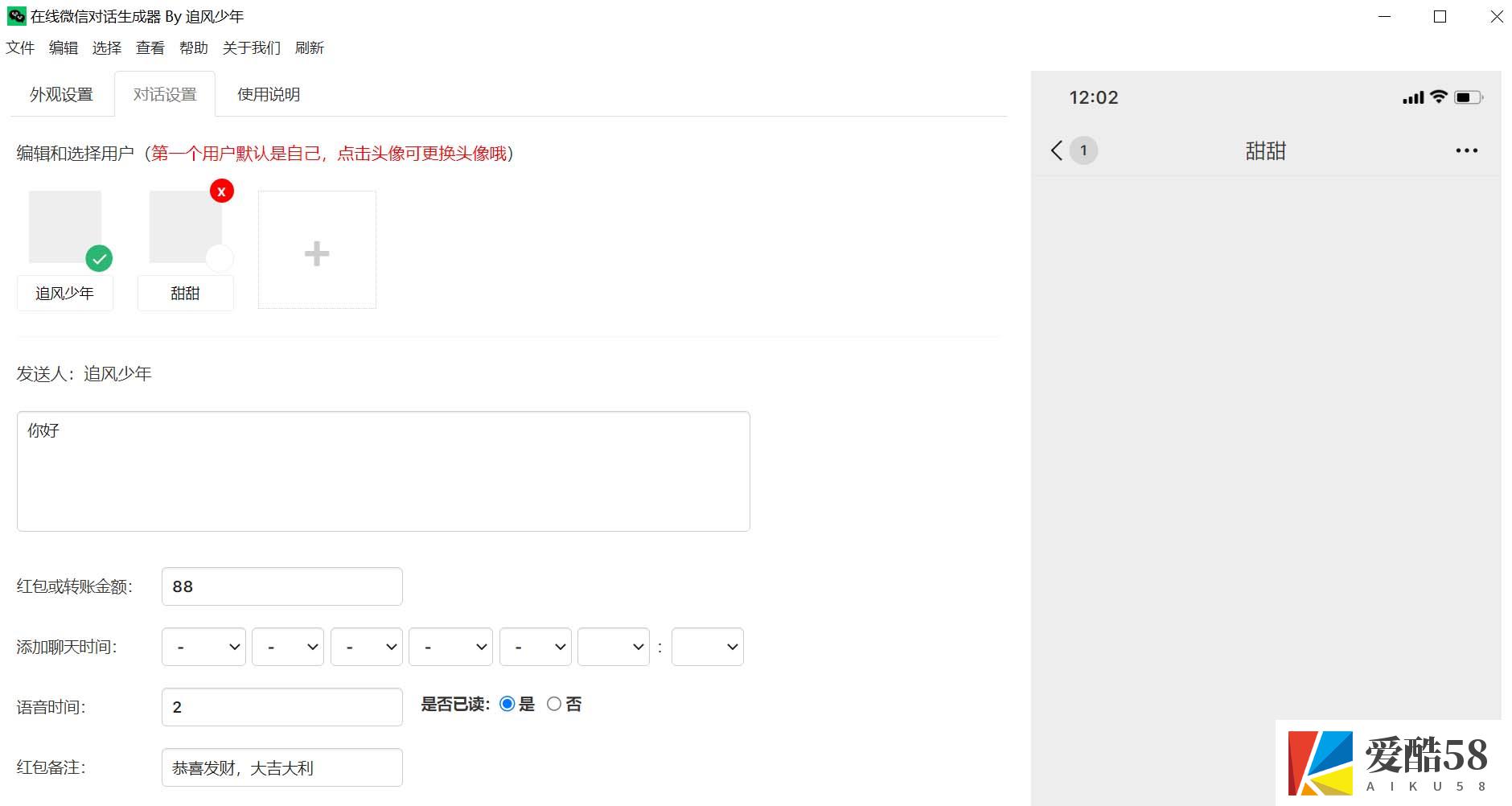Viewport: 1512px width, 806px height.
Task: Click the message text area containing 你好
Action: [384, 471]
